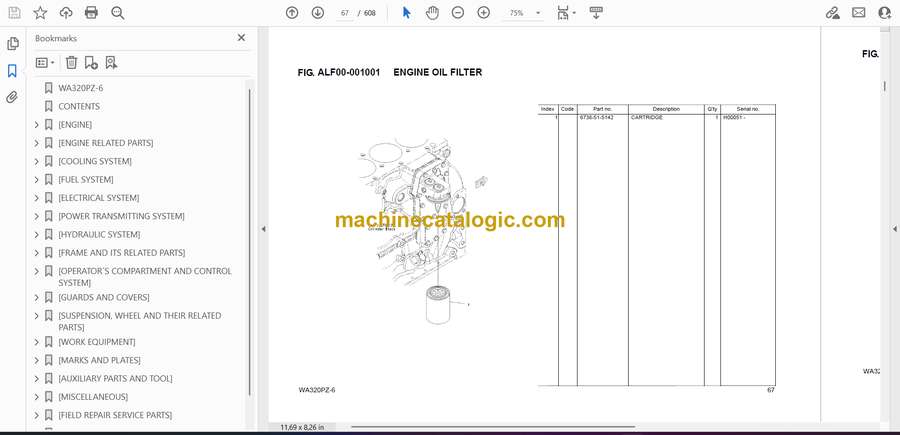Add a new bookmark icon
900x435 pixels.
(91, 63)
